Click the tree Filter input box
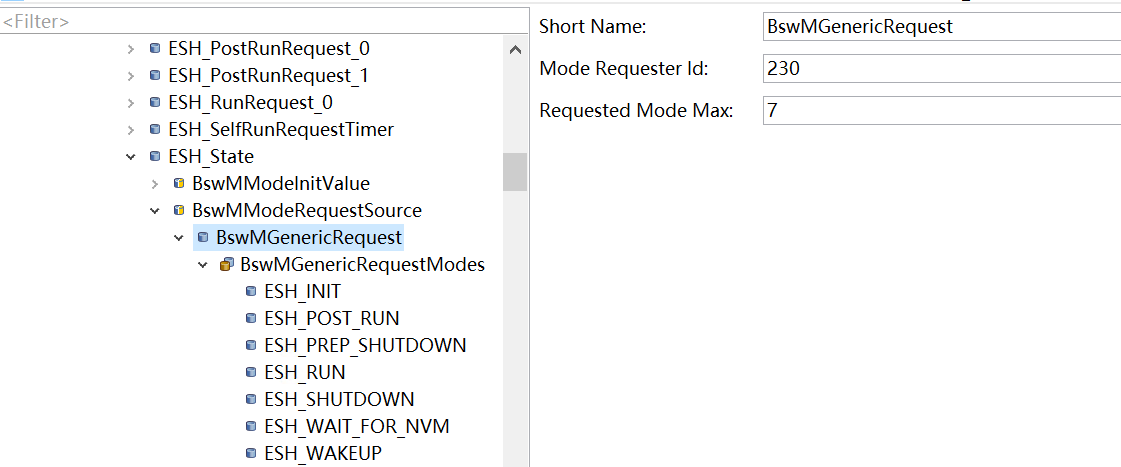The width and height of the screenshot is (1121, 467). tap(264, 21)
